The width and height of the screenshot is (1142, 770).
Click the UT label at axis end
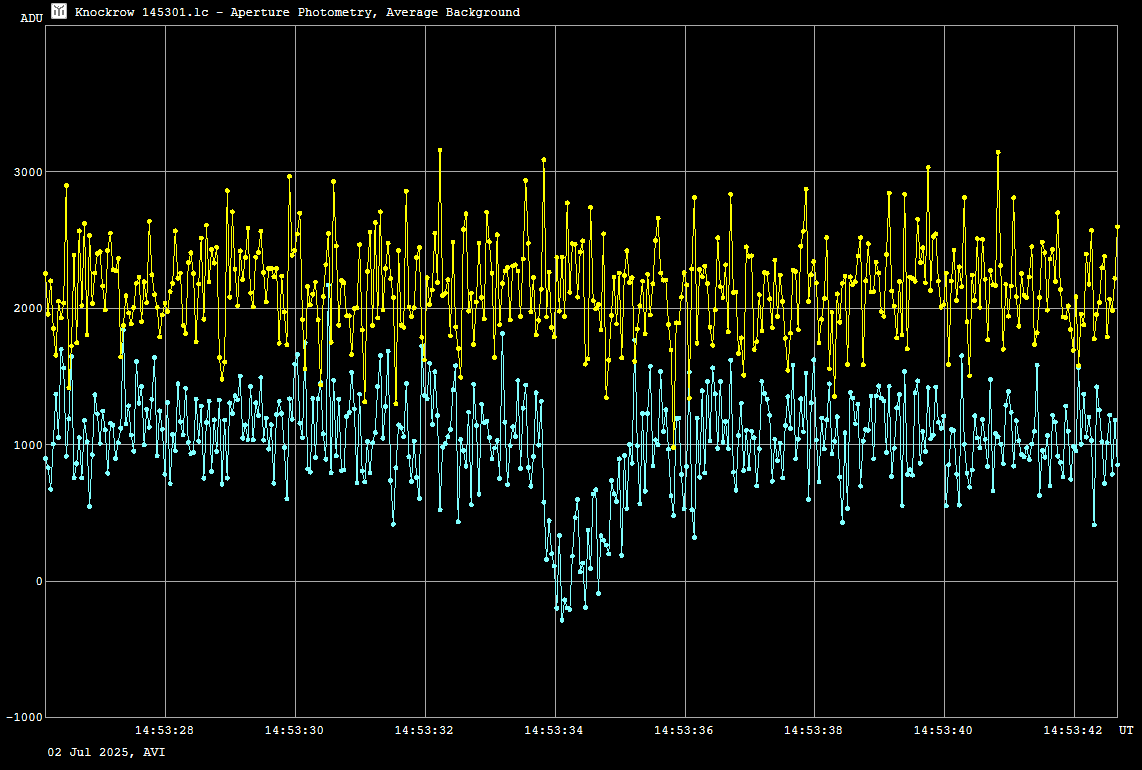1126,730
